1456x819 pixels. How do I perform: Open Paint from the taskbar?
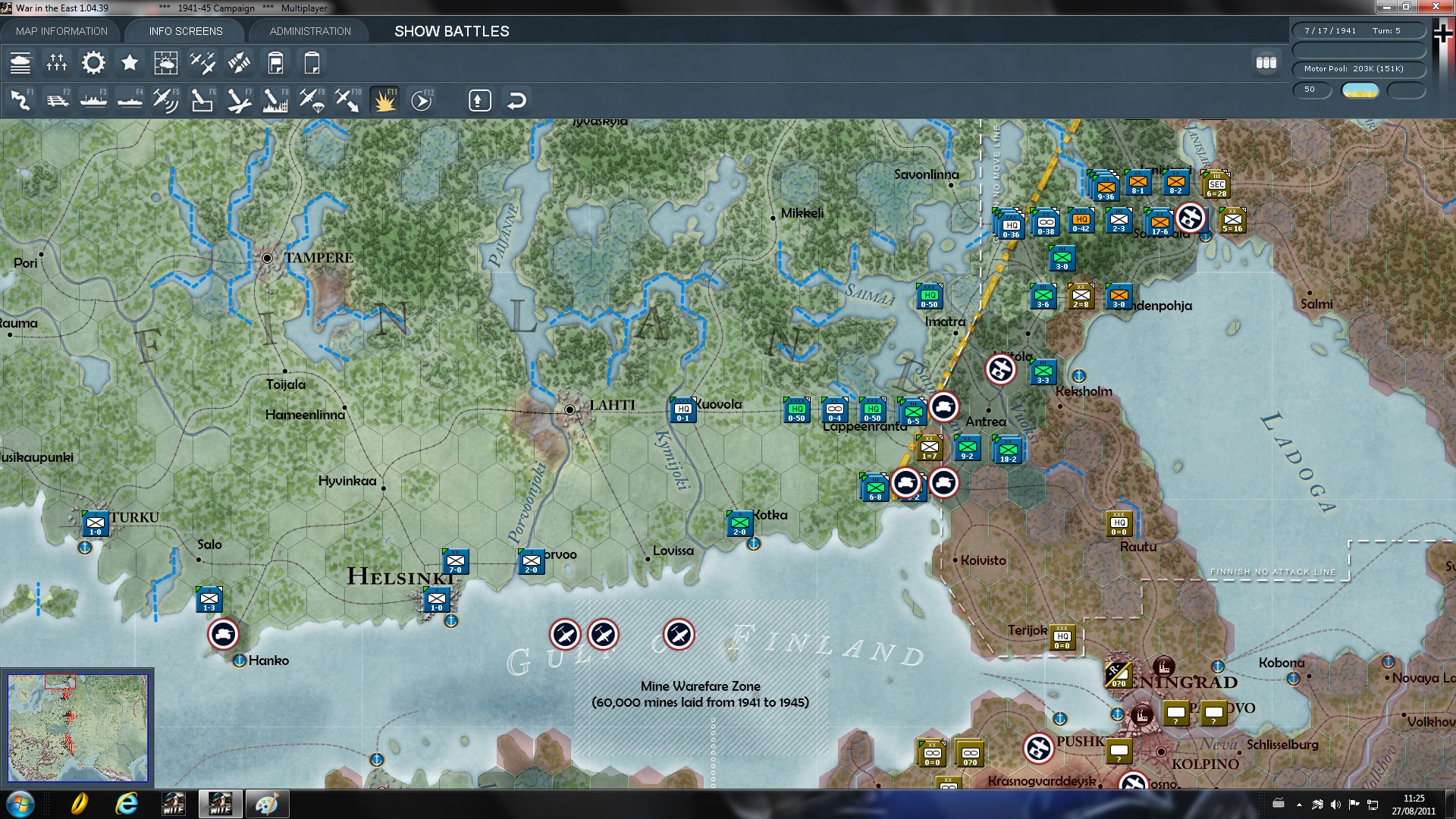tap(267, 804)
